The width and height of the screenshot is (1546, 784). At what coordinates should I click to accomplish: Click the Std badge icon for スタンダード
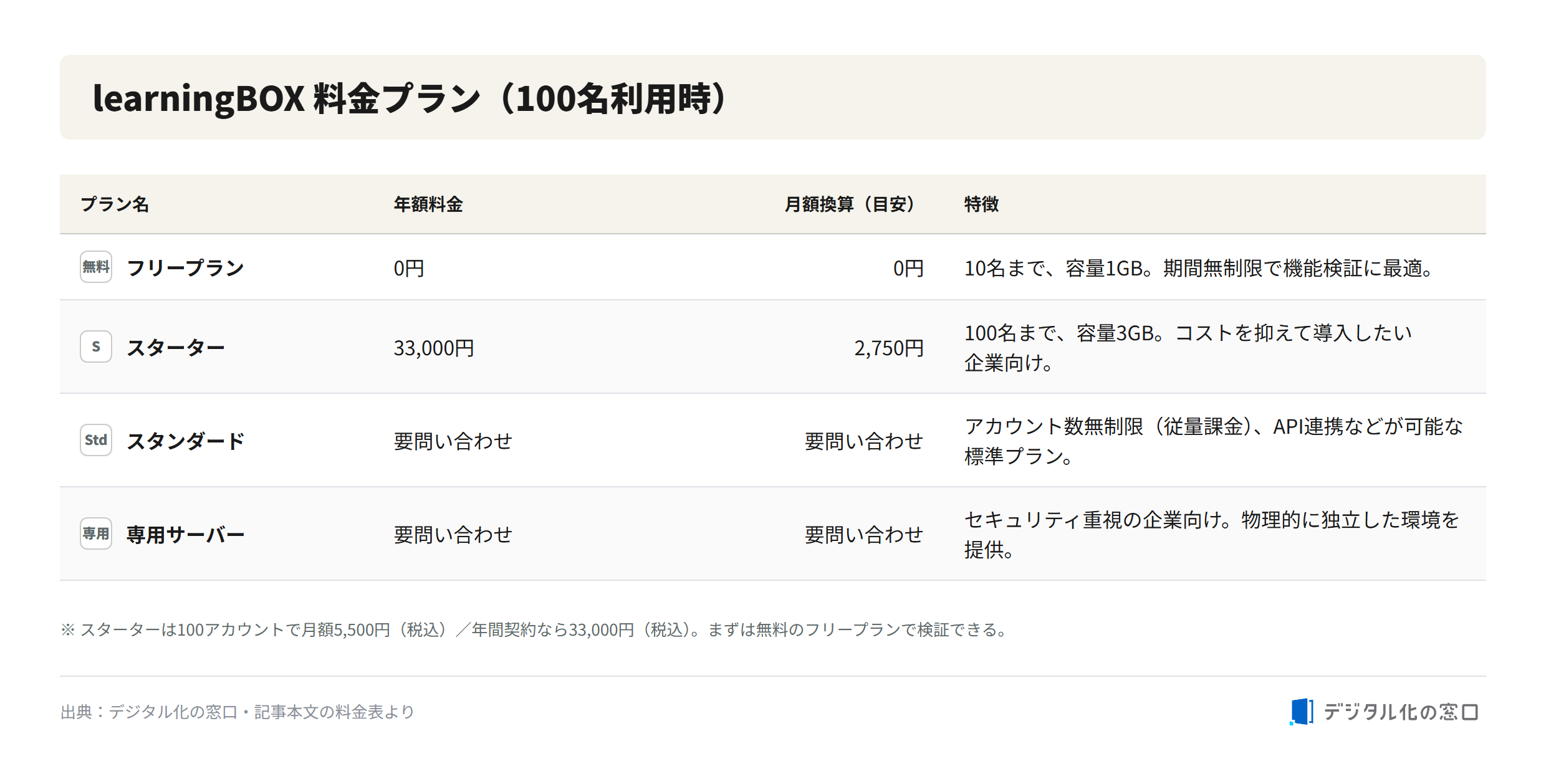96,440
